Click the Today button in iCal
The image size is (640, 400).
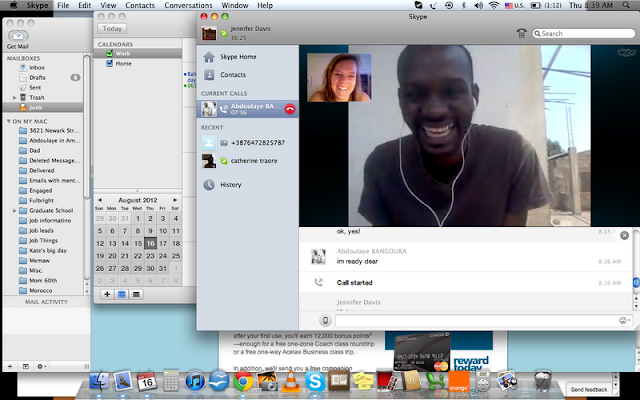pos(112,29)
